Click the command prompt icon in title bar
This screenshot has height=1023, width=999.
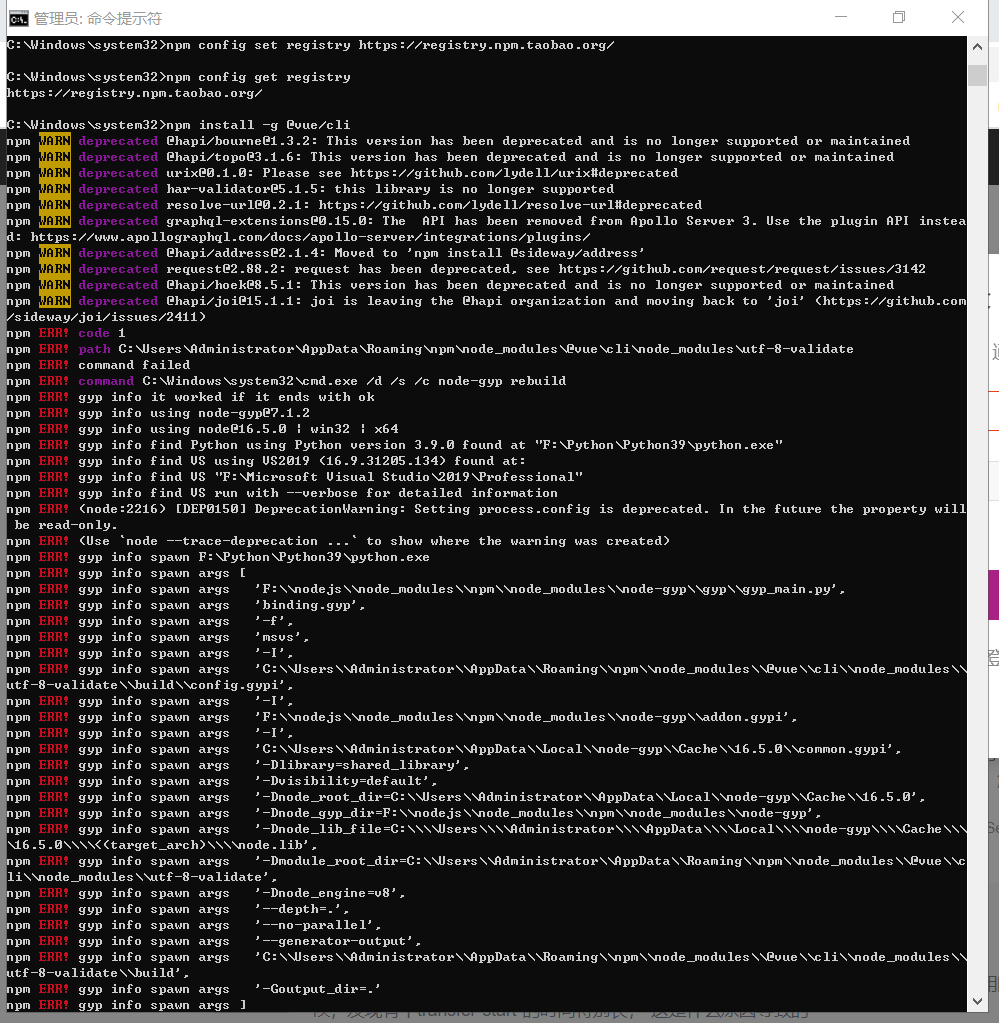click(18, 18)
